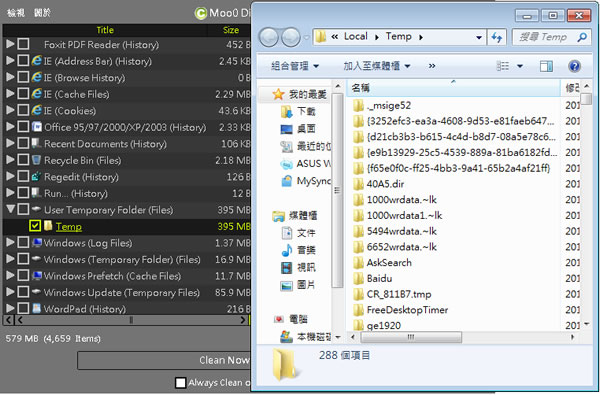The image size is (600, 396).
Task: Click the Recycle Bin row icon
Action: click(36, 160)
